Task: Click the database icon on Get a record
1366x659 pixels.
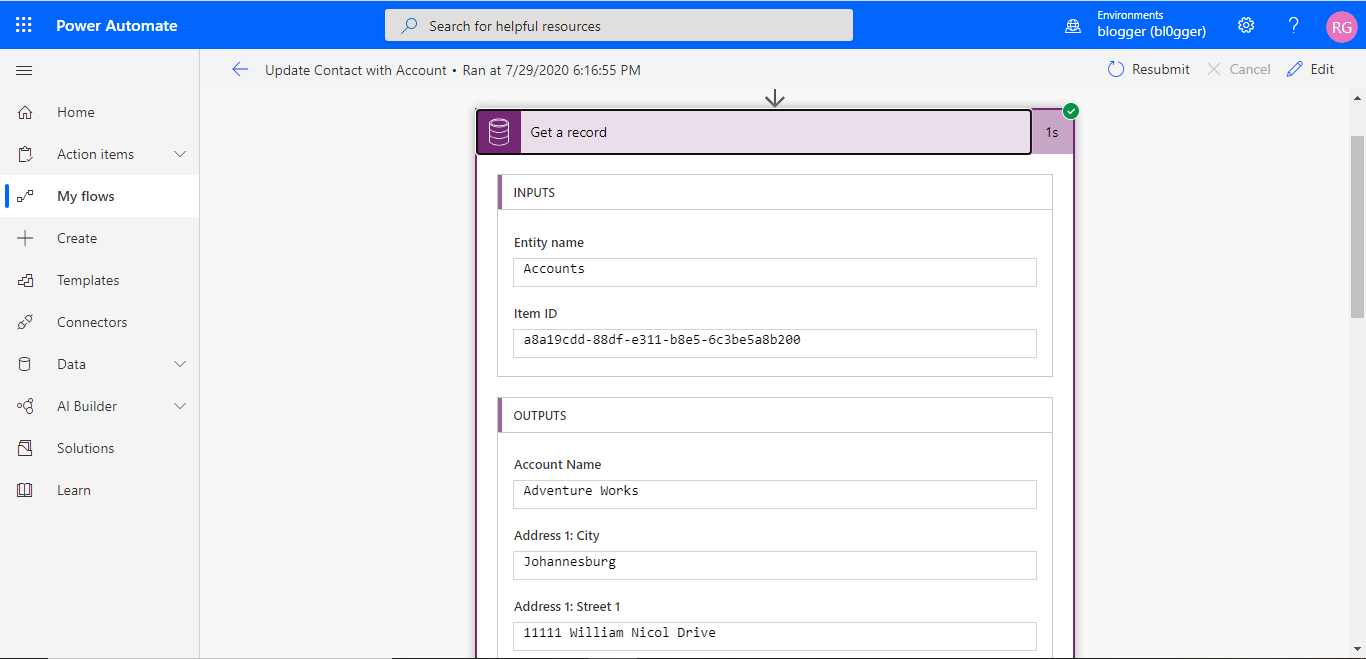Action: [x=498, y=130]
